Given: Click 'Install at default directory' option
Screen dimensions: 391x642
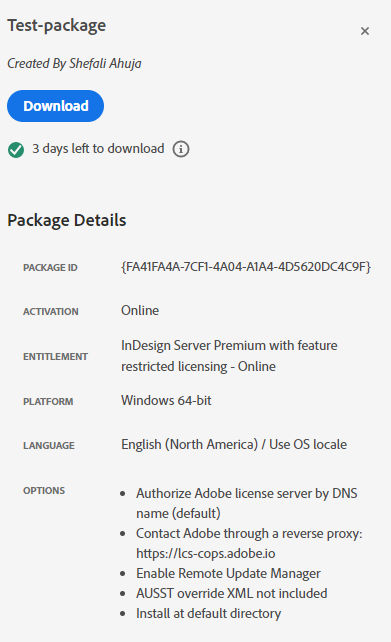Looking at the screenshot, I should click(208, 613).
